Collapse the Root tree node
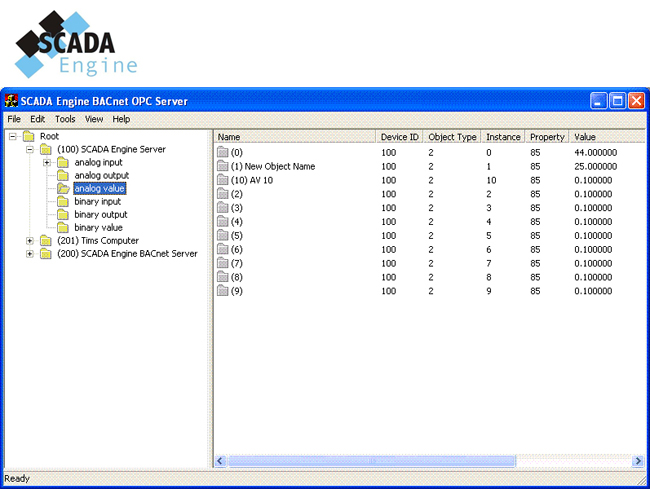650x489 pixels. pos(13,136)
